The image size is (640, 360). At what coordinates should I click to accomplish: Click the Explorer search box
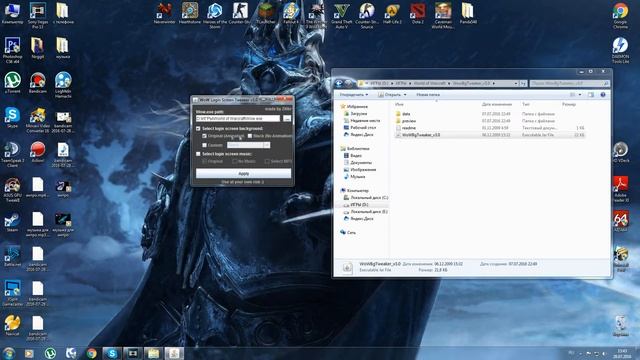570,83
